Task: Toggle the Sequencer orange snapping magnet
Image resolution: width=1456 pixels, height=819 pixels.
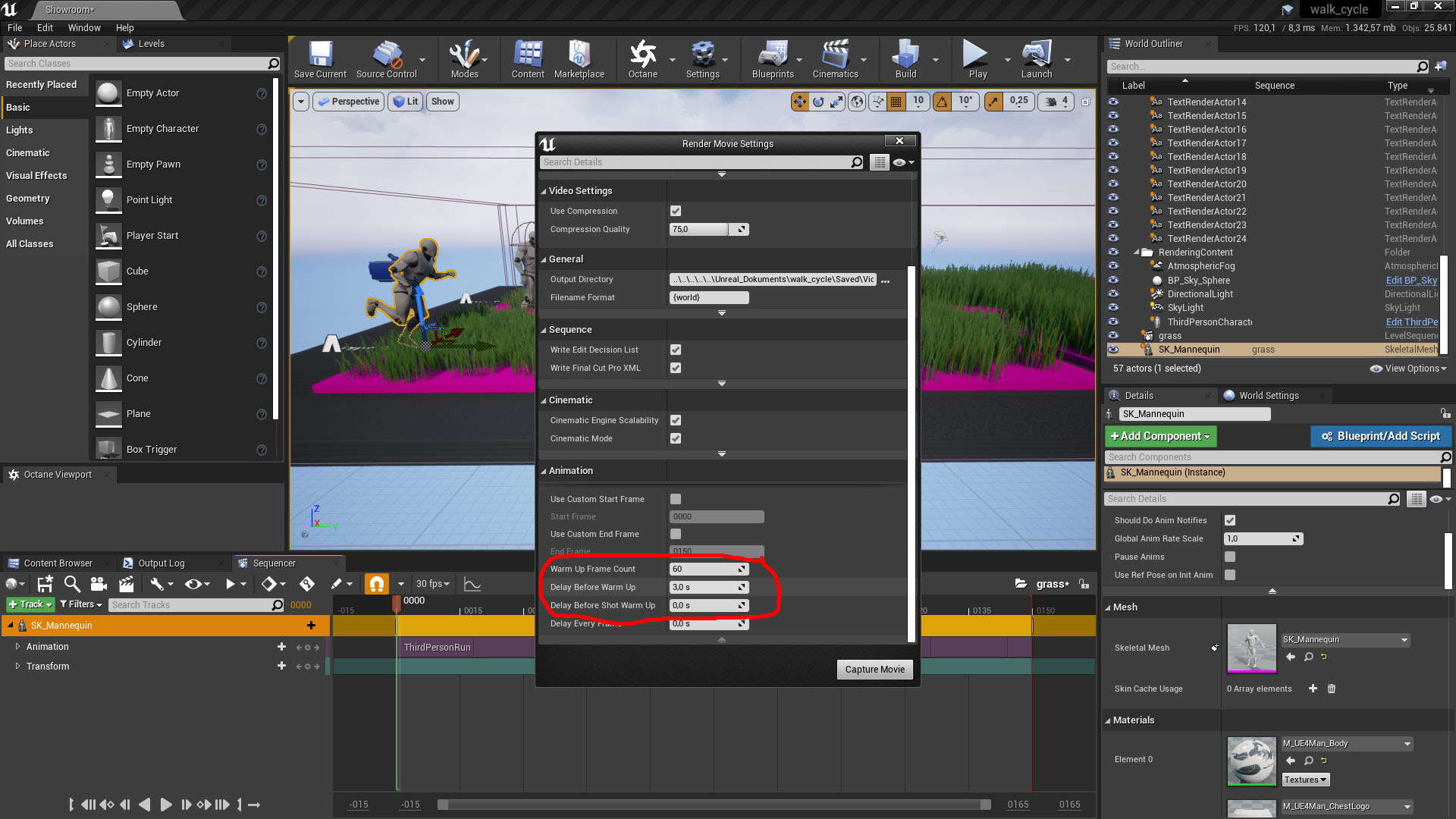Action: click(x=377, y=584)
